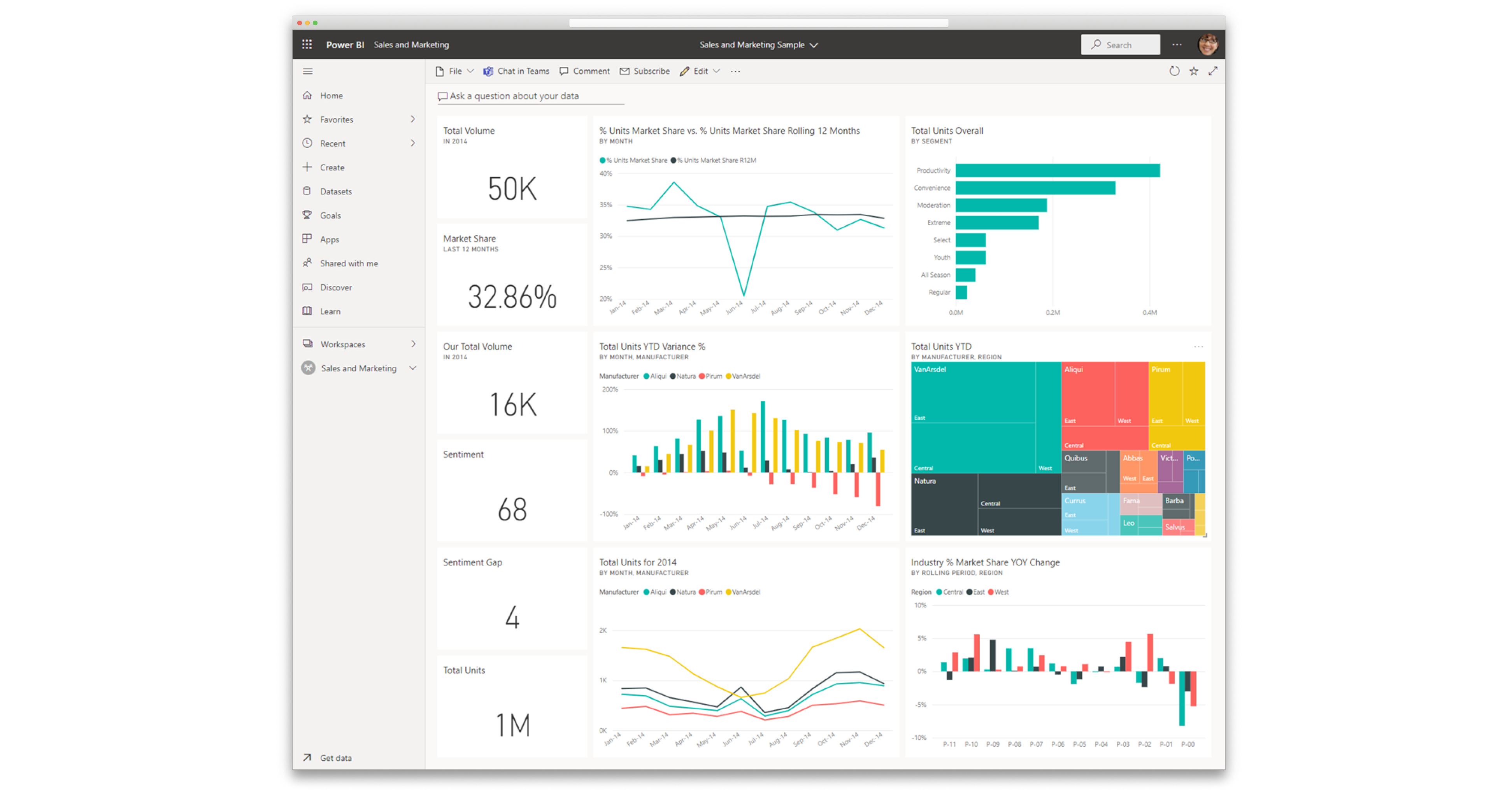
Task: Click the Favorites star icon in sidebar
Action: point(307,119)
